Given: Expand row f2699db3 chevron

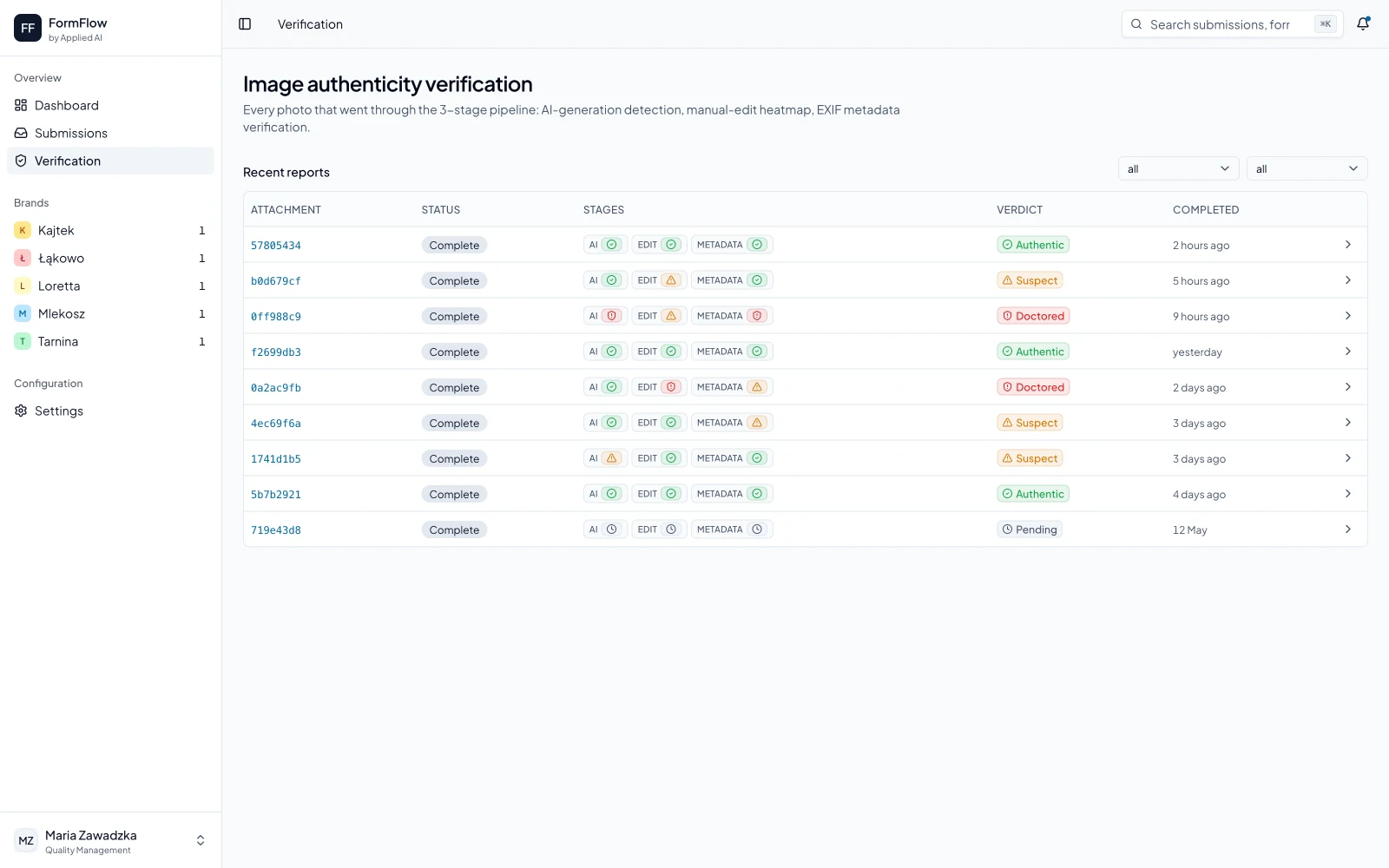Looking at the screenshot, I should point(1347,352).
